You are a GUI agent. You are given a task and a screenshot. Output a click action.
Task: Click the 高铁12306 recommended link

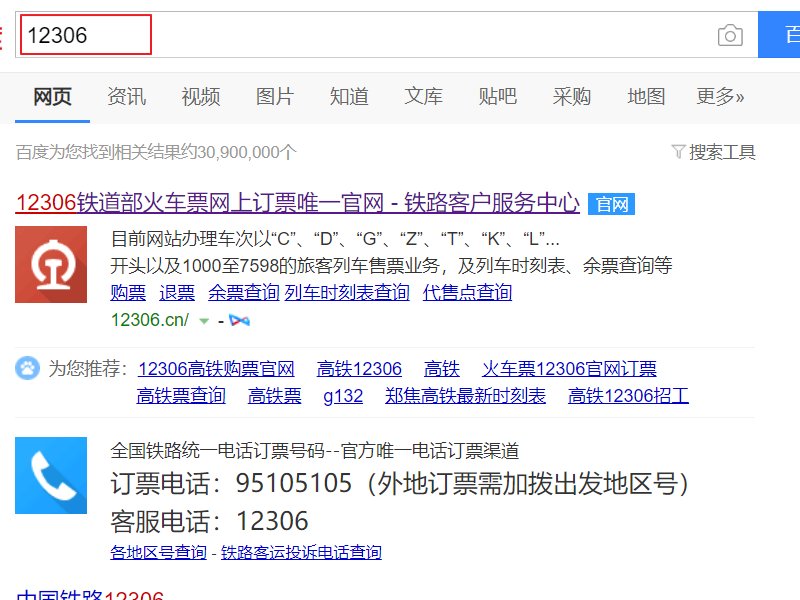pyautogui.click(x=360, y=368)
